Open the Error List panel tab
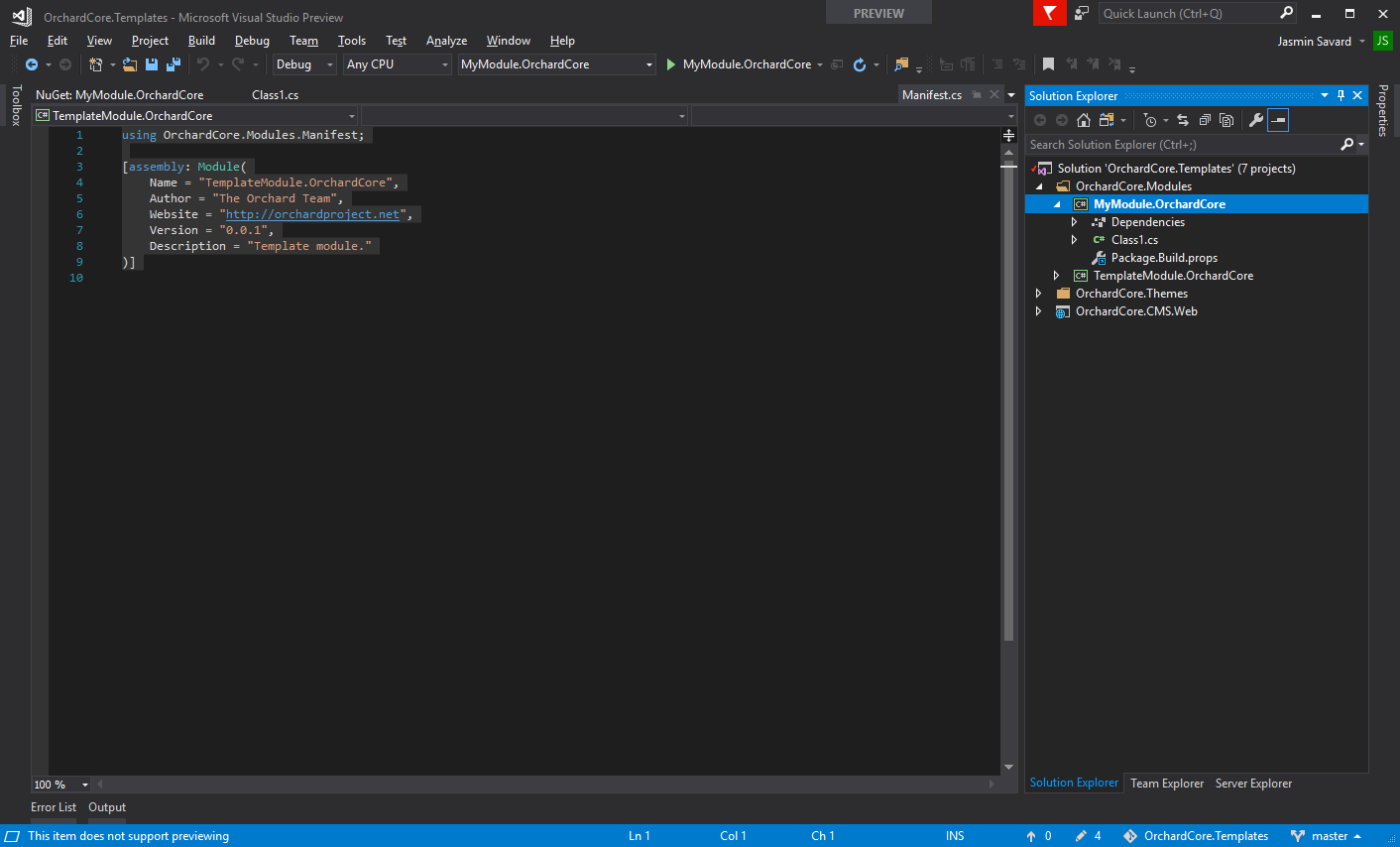The height and width of the screenshot is (847, 1400). 53,807
